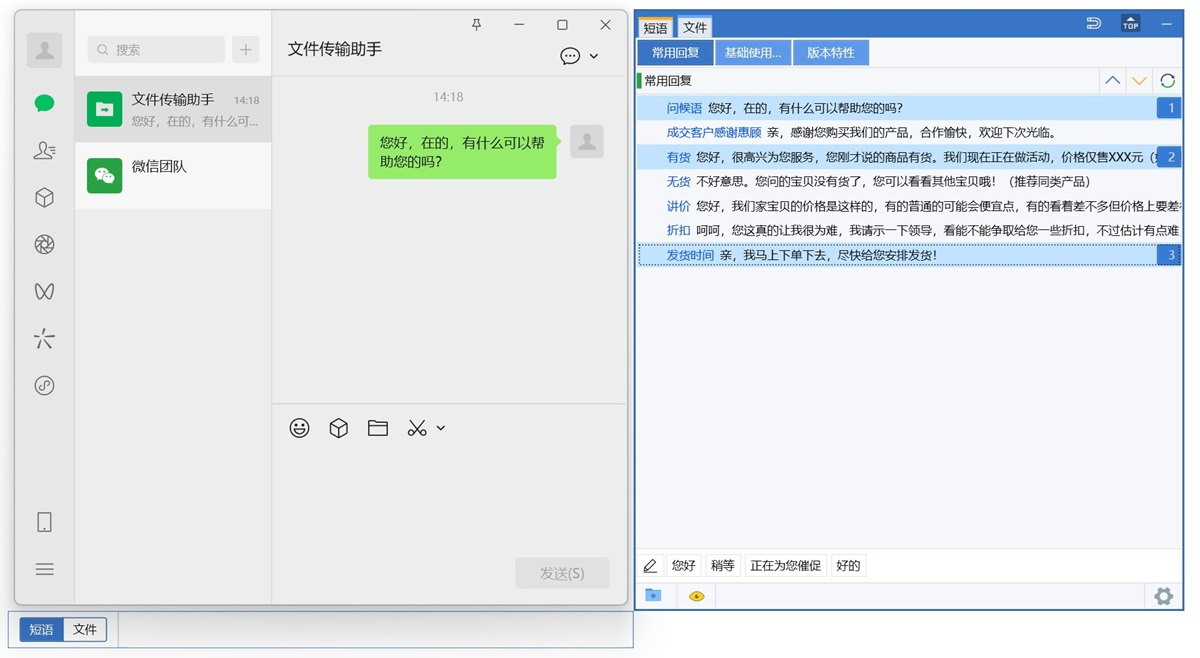Open the Contacts icon in WeChat sidebar

click(44, 150)
